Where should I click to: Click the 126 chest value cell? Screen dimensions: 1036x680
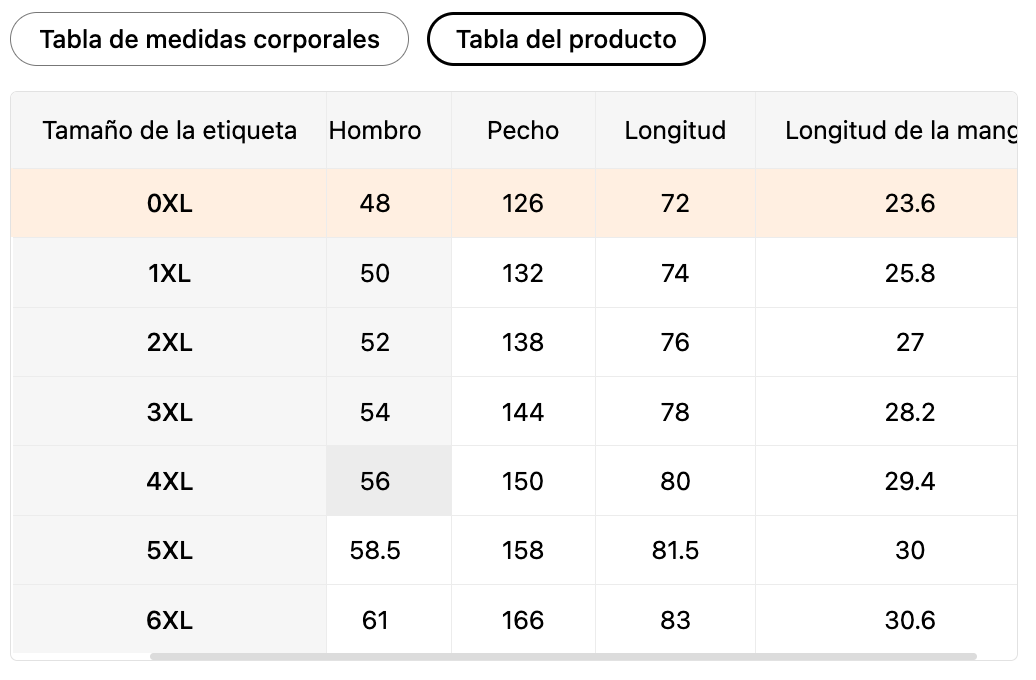click(x=523, y=204)
